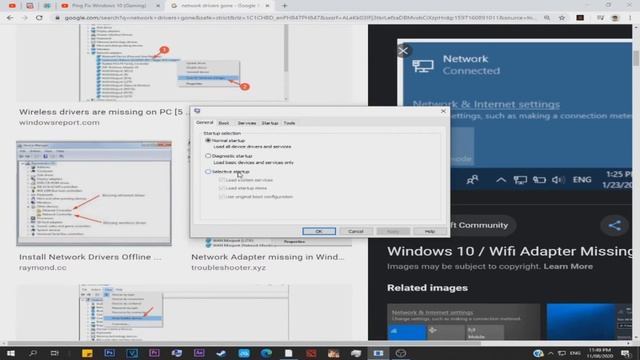The height and width of the screenshot is (360, 640).
Task: Open the Windows Start menu
Action: 11,353
